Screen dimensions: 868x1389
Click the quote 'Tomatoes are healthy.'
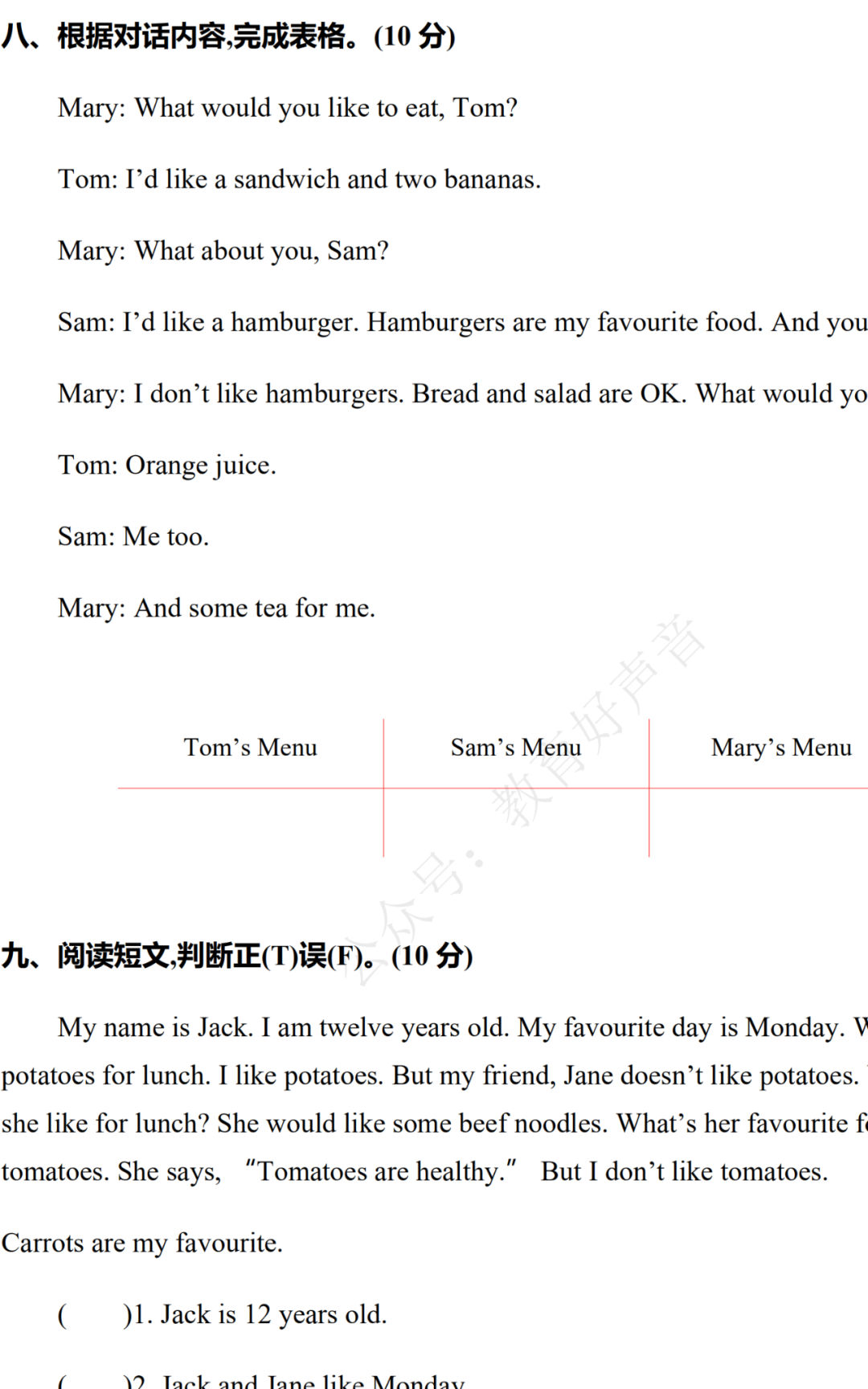(381, 1172)
